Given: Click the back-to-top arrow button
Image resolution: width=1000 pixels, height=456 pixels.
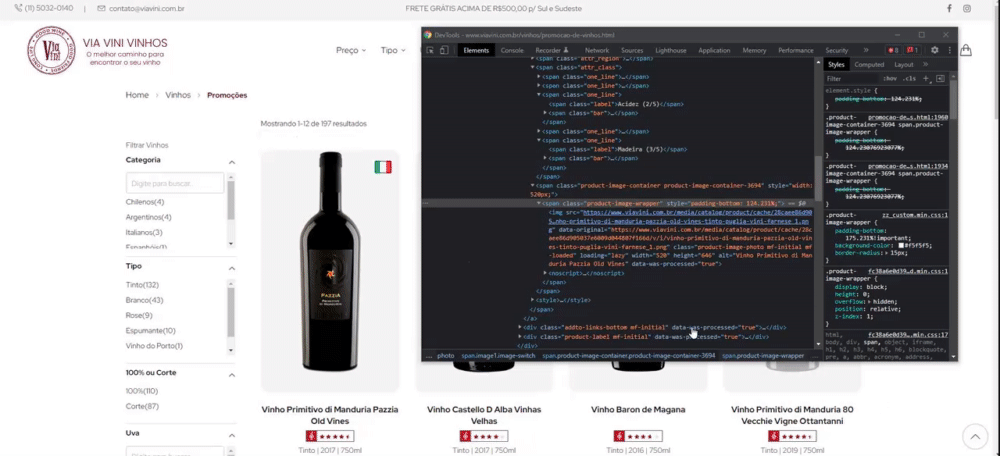Looking at the screenshot, I should (974, 437).
